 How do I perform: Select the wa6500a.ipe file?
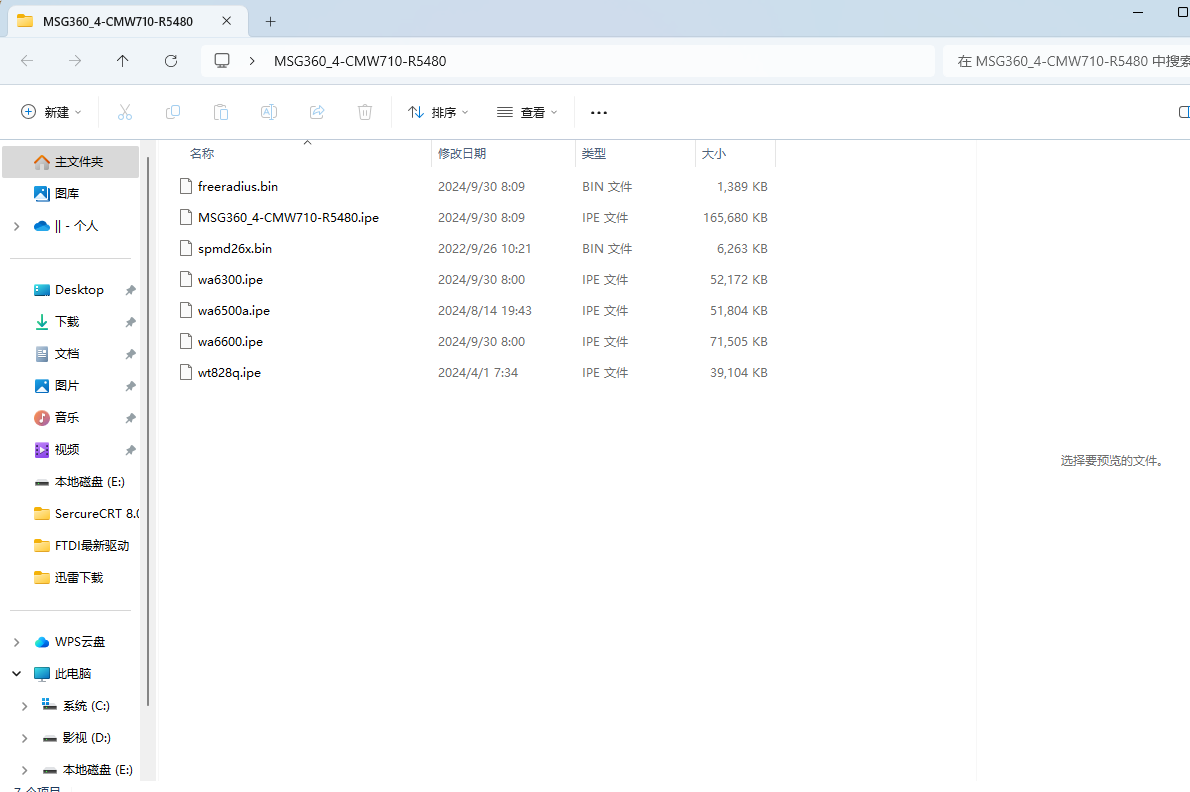pos(234,311)
